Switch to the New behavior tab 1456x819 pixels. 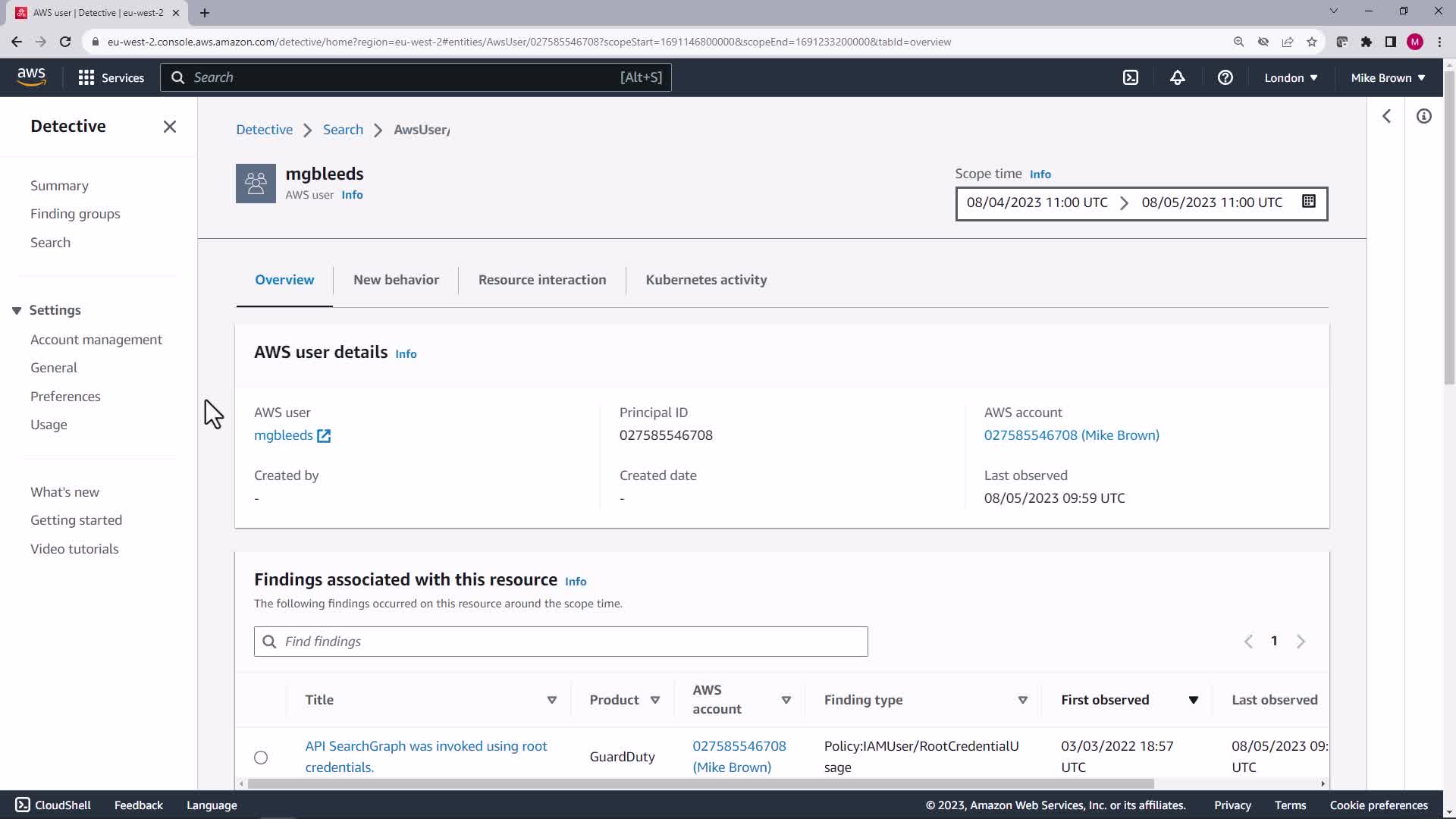(396, 280)
